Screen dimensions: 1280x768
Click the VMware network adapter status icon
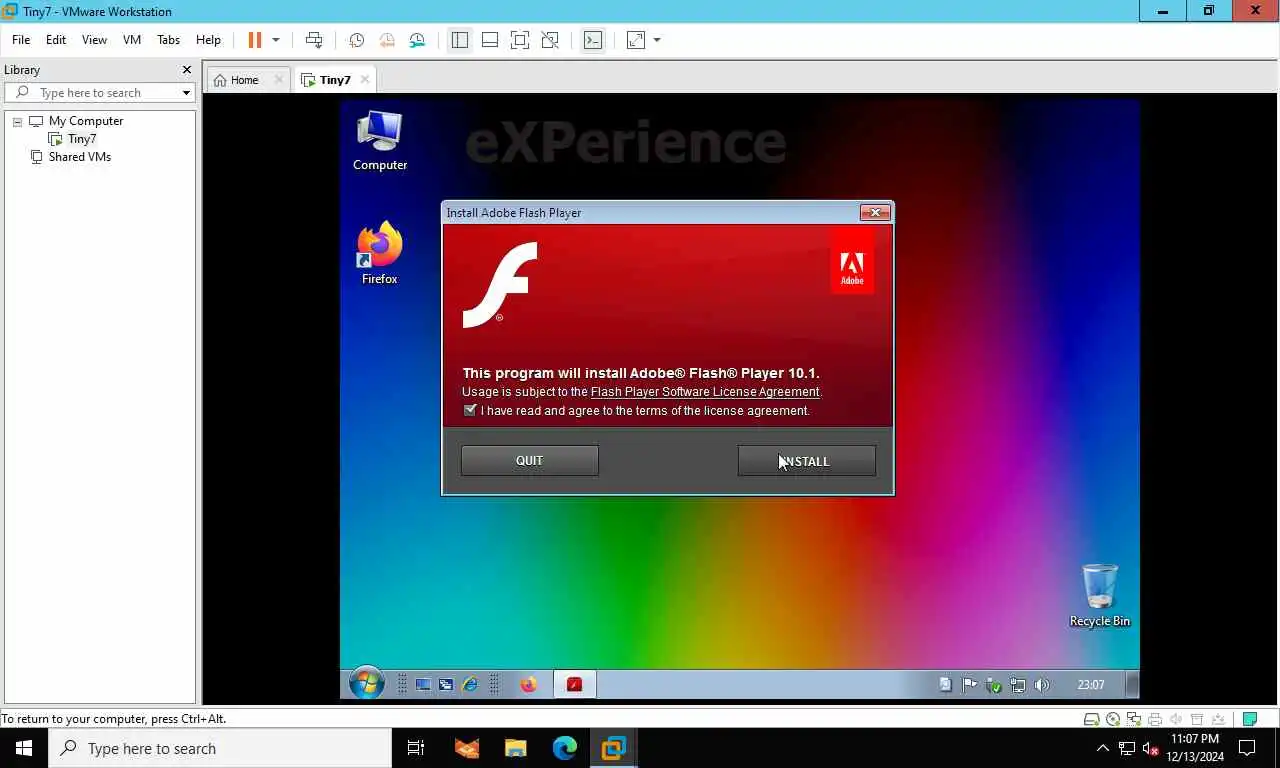tap(1134, 719)
